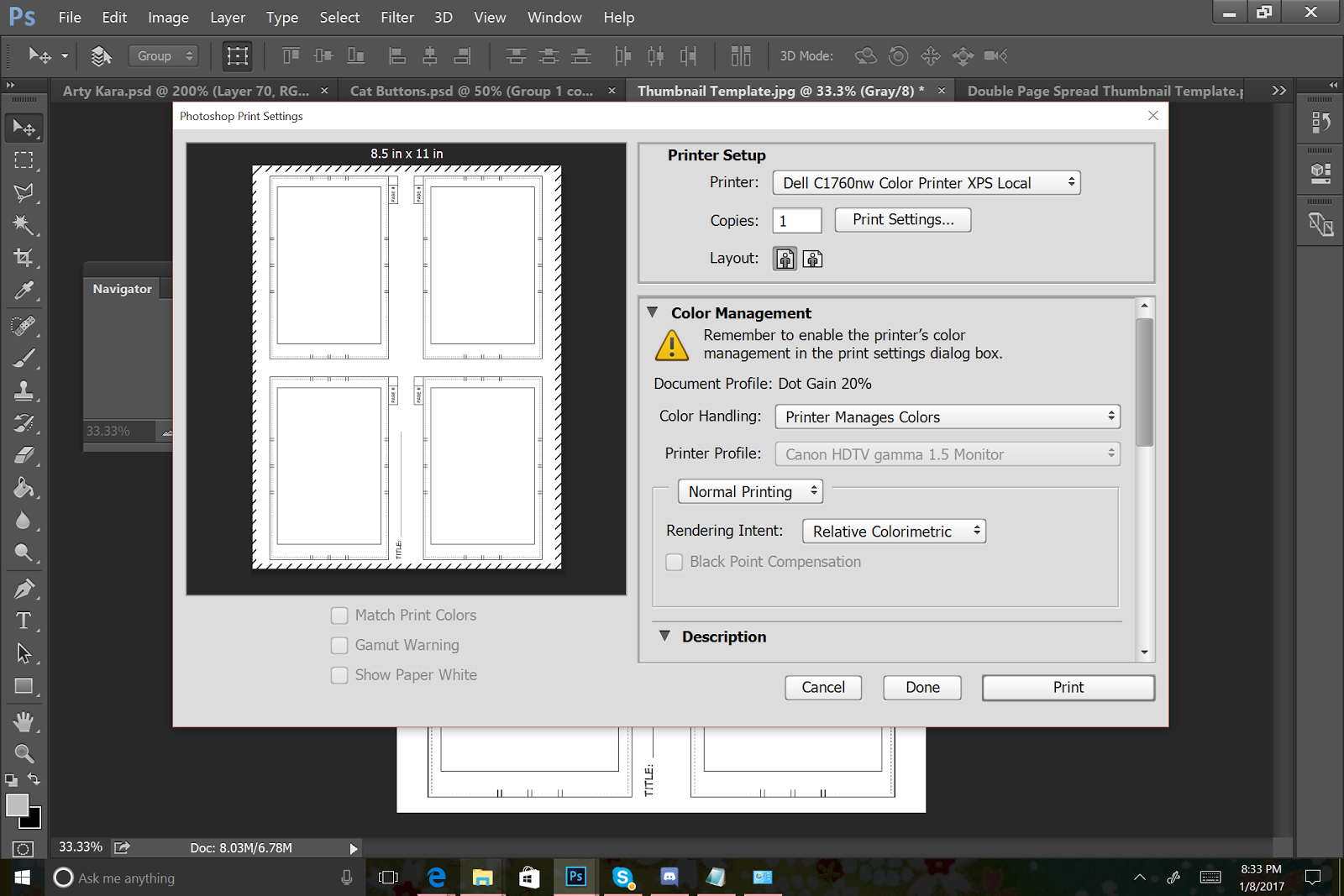The width and height of the screenshot is (1344, 896).
Task: Open the Printer selection dropdown
Action: tap(926, 183)
